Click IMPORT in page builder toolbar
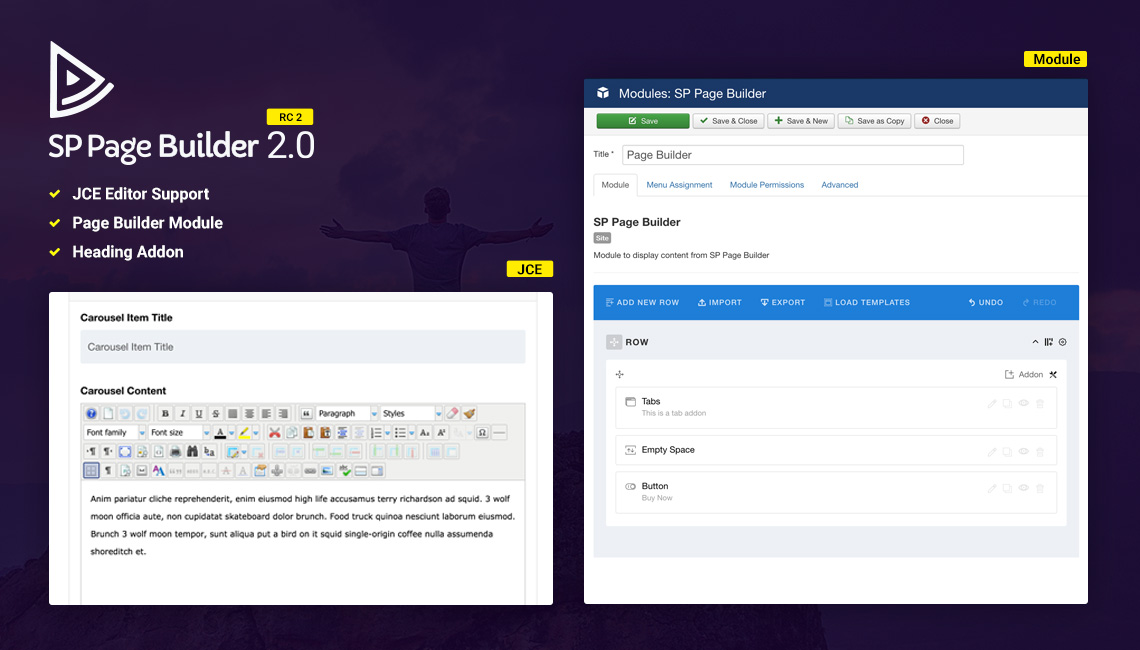The width and height of the screenshot is (1140, 650). pos(720,302)
